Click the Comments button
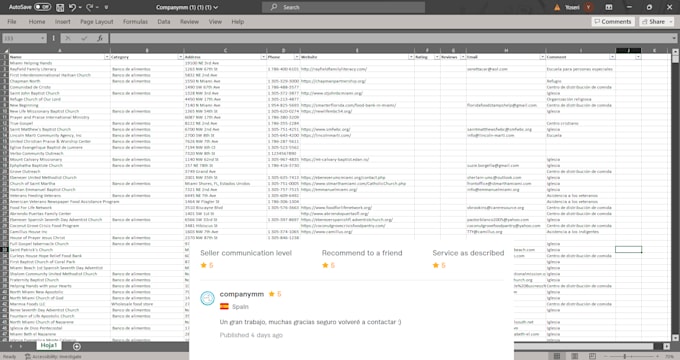The image size is (680, 360). pos(613,21)
